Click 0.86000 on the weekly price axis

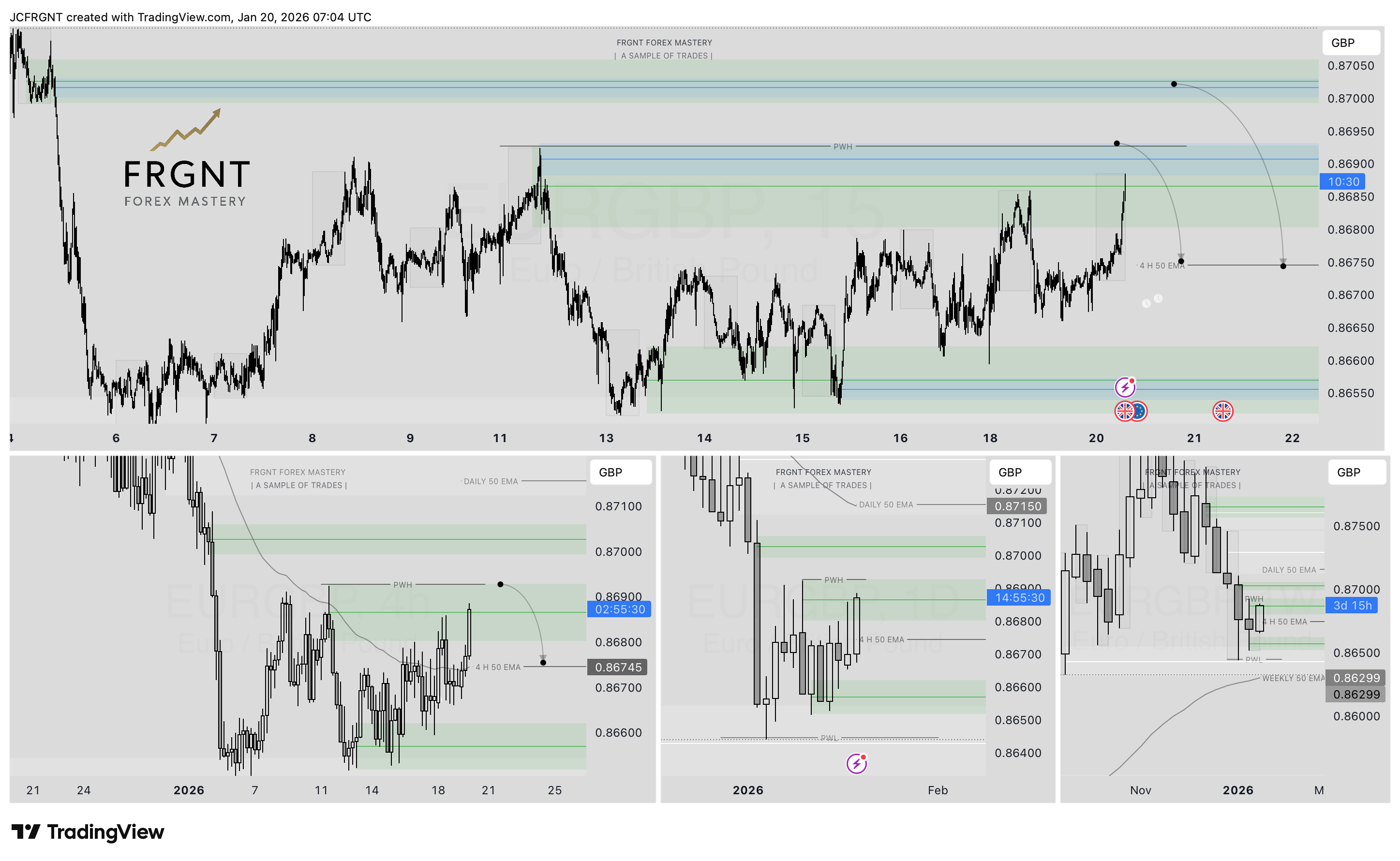1356,716
